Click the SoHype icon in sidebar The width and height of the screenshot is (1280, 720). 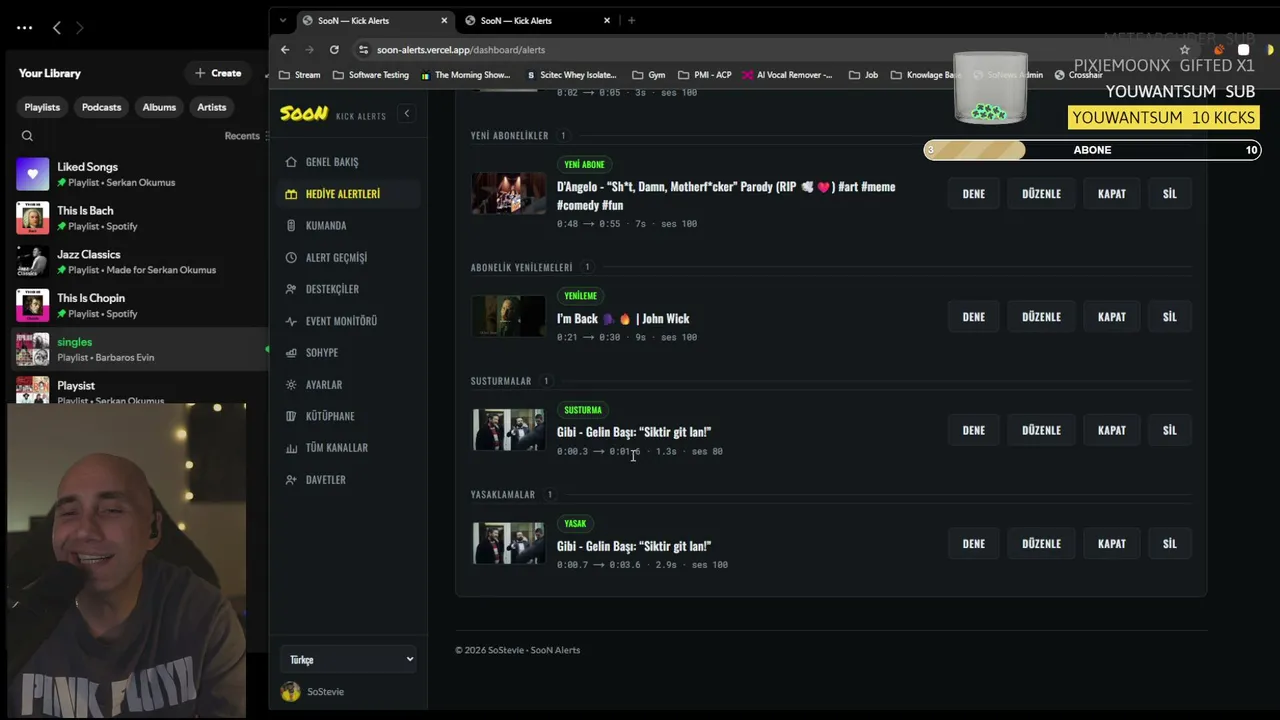pyautogui.click(x=291, y=353)
